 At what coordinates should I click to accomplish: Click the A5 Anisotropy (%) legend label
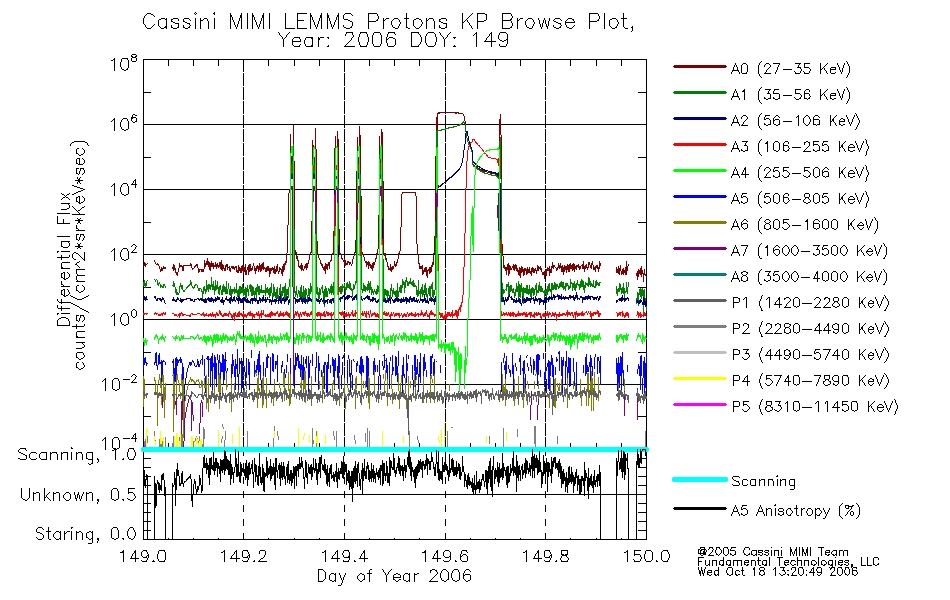(x=796, y=512)
